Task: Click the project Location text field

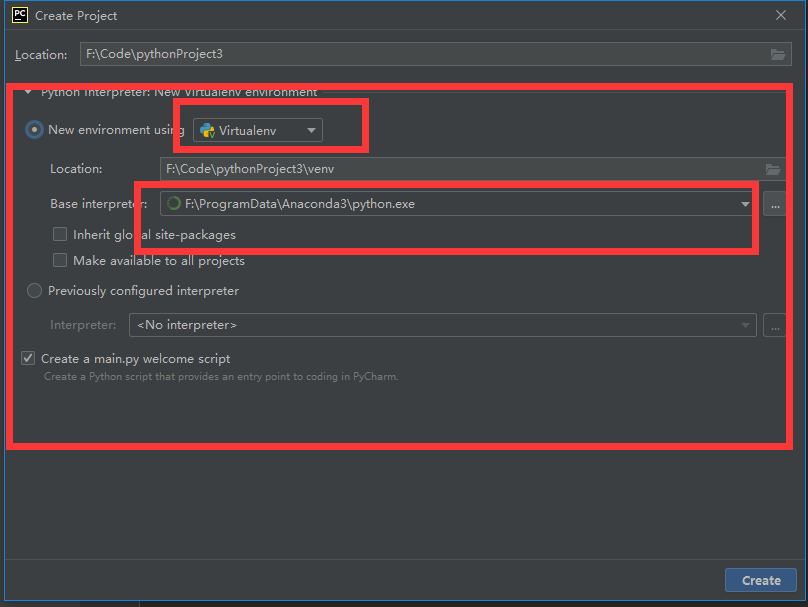Action: pyautogui.click(x=435, y=54)
